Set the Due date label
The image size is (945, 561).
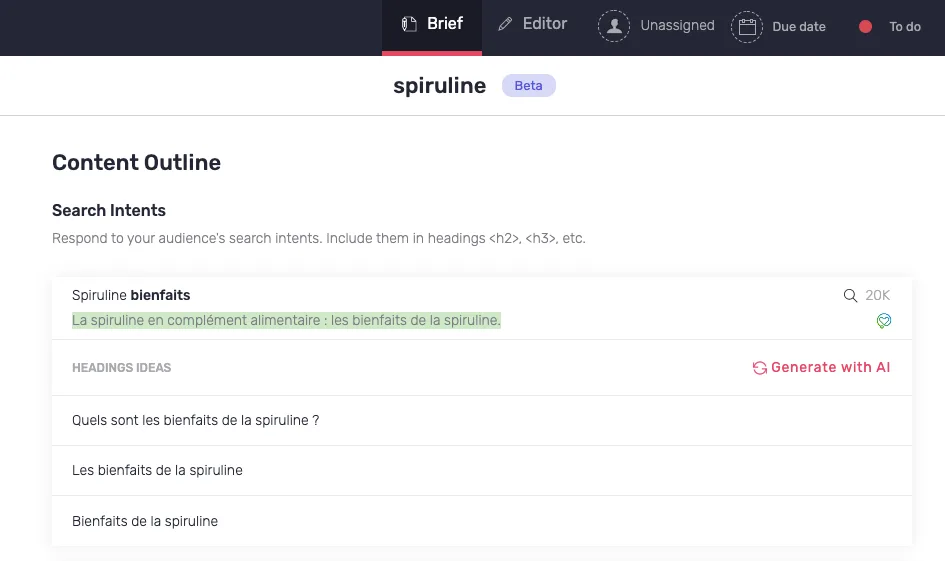[x=799, y=27]
